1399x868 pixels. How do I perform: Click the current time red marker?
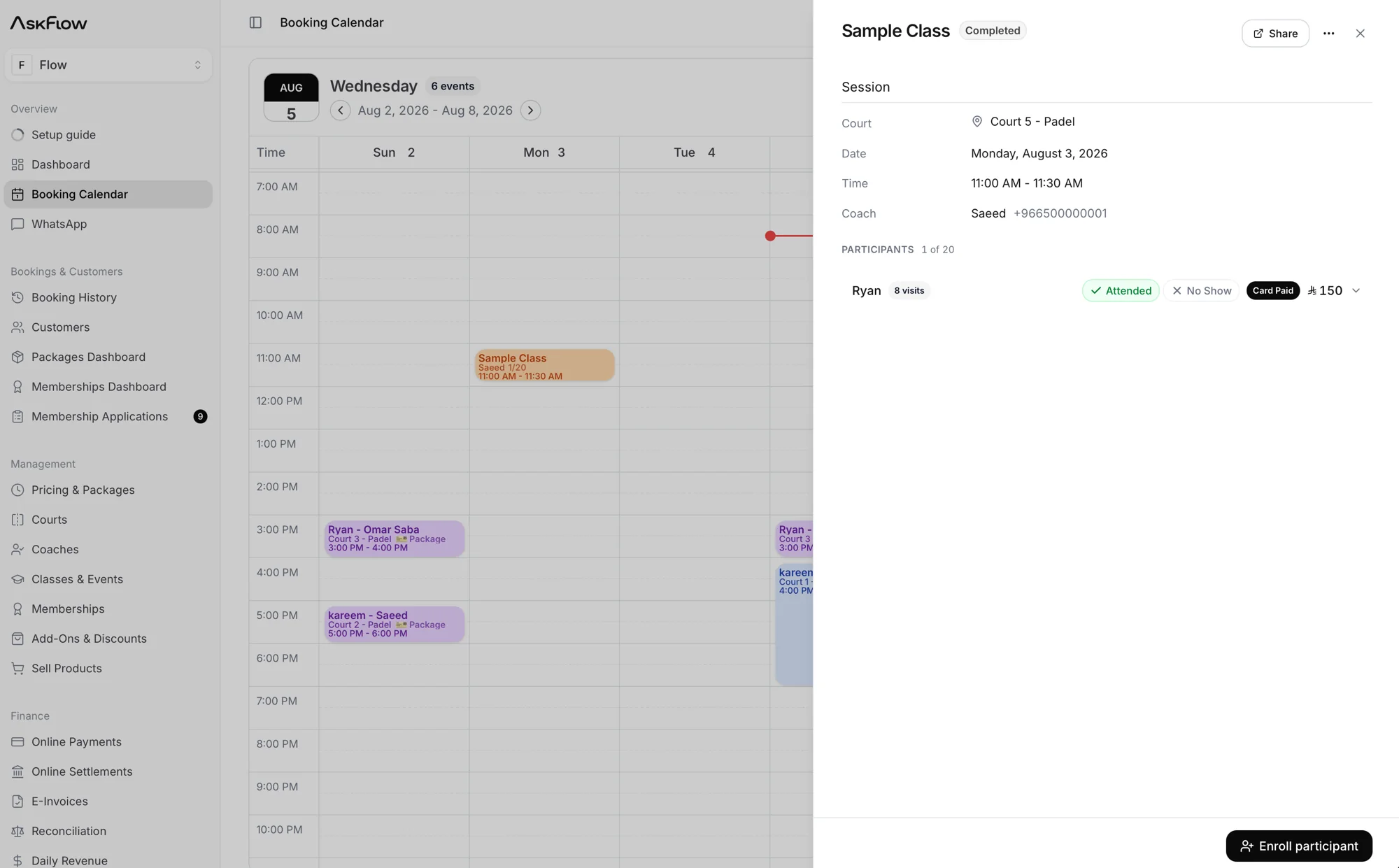coord(770,236)
